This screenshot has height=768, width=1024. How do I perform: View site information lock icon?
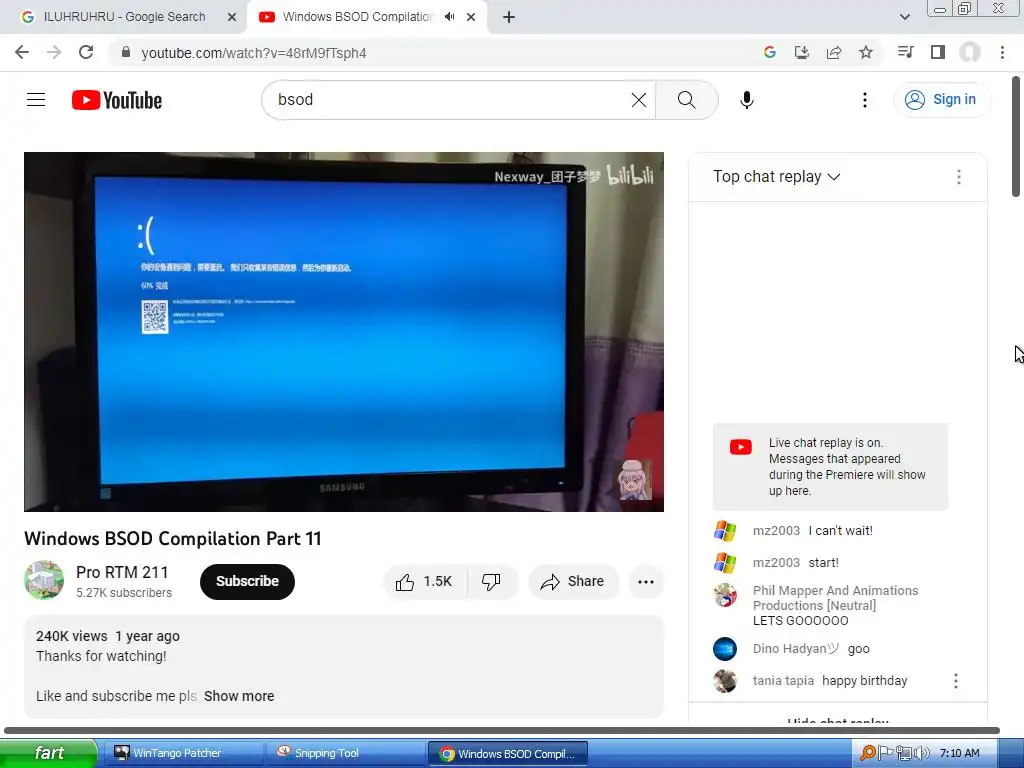(x=126, y=52)
